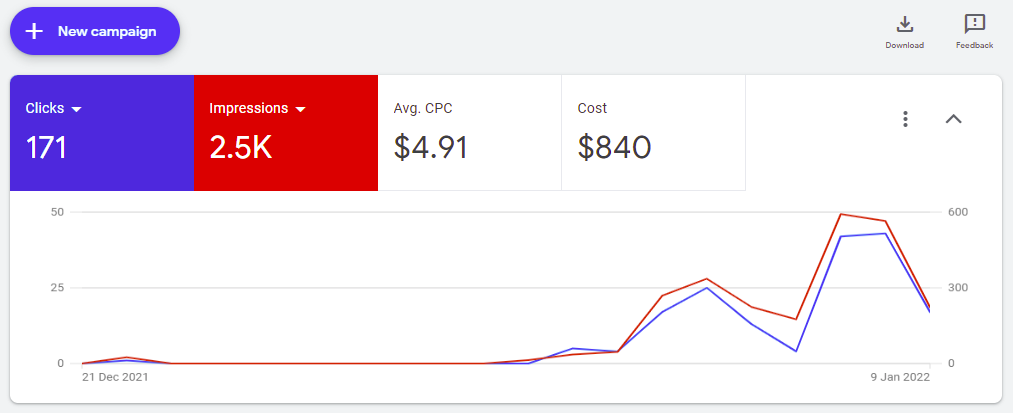Click the New campaign button label
Screen dimensions: 1013x413
click(x=107, y=31)
